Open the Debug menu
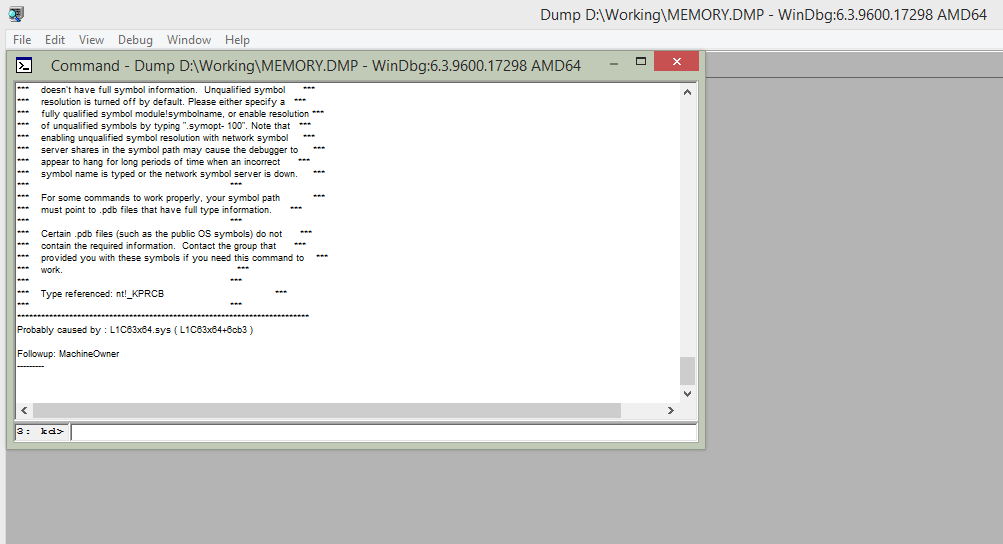 click(135, 40)
